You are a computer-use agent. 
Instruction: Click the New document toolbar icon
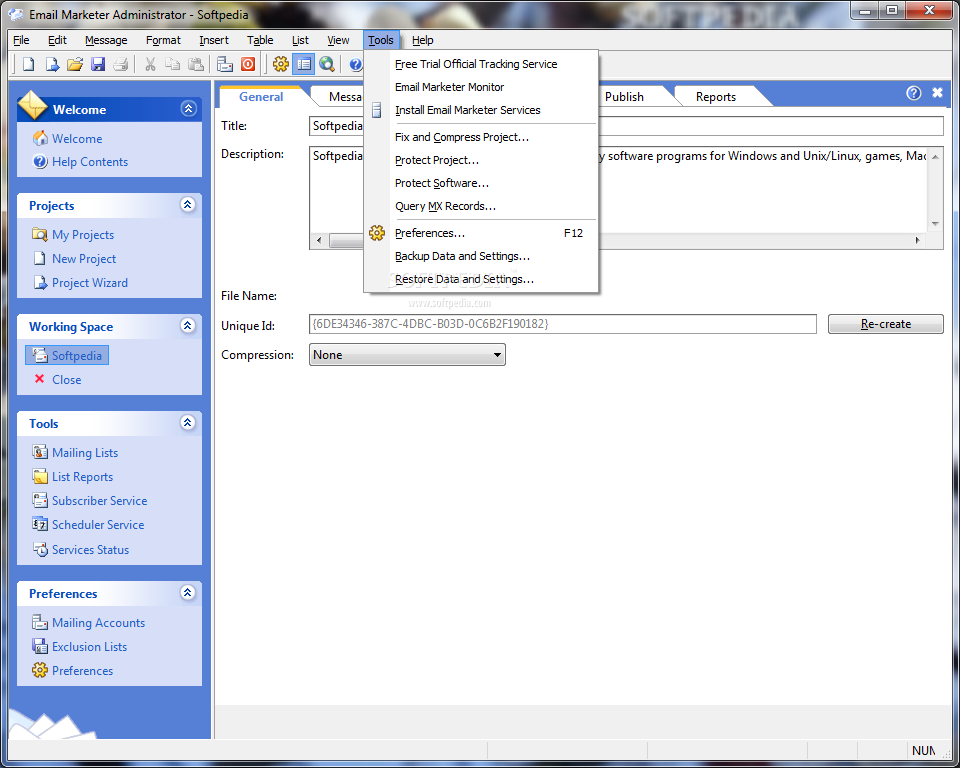pos(28,64)
